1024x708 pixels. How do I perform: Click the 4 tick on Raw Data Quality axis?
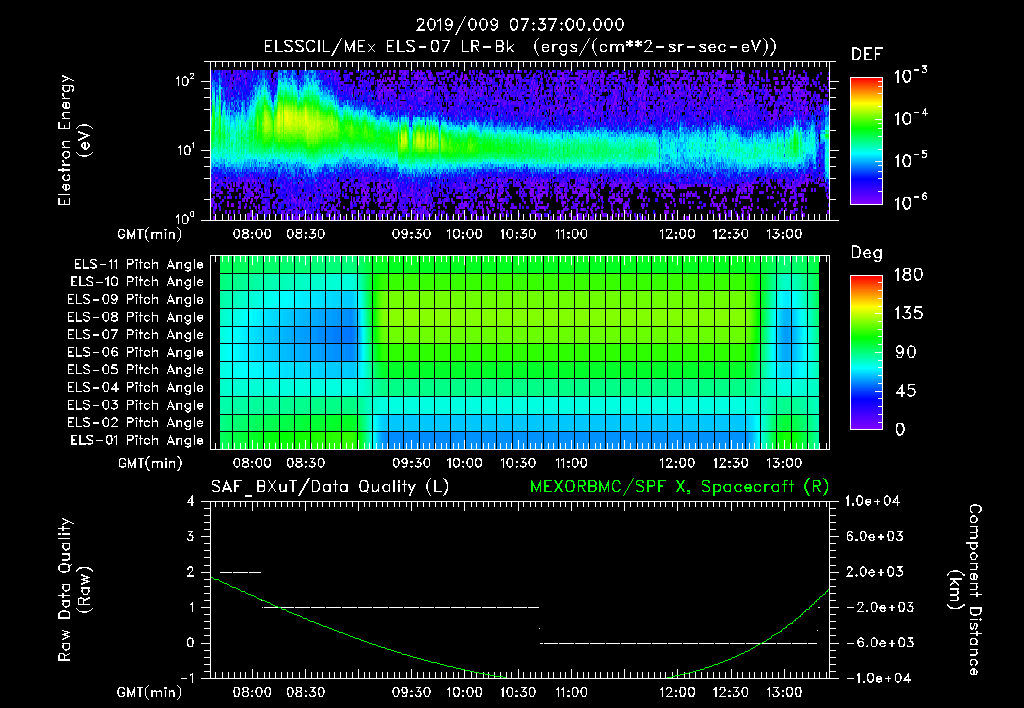(191, 501)
